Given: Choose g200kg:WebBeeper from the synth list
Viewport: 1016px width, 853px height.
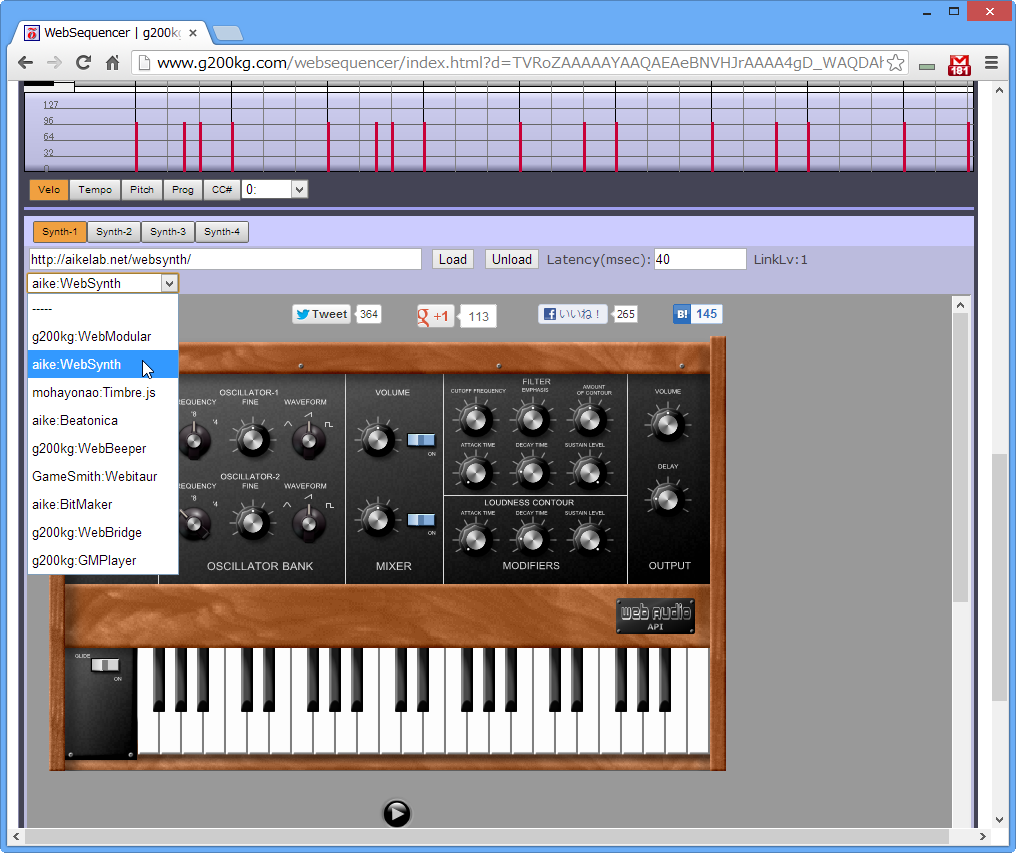Looking at the screenshot, I should tap(103, 448).
